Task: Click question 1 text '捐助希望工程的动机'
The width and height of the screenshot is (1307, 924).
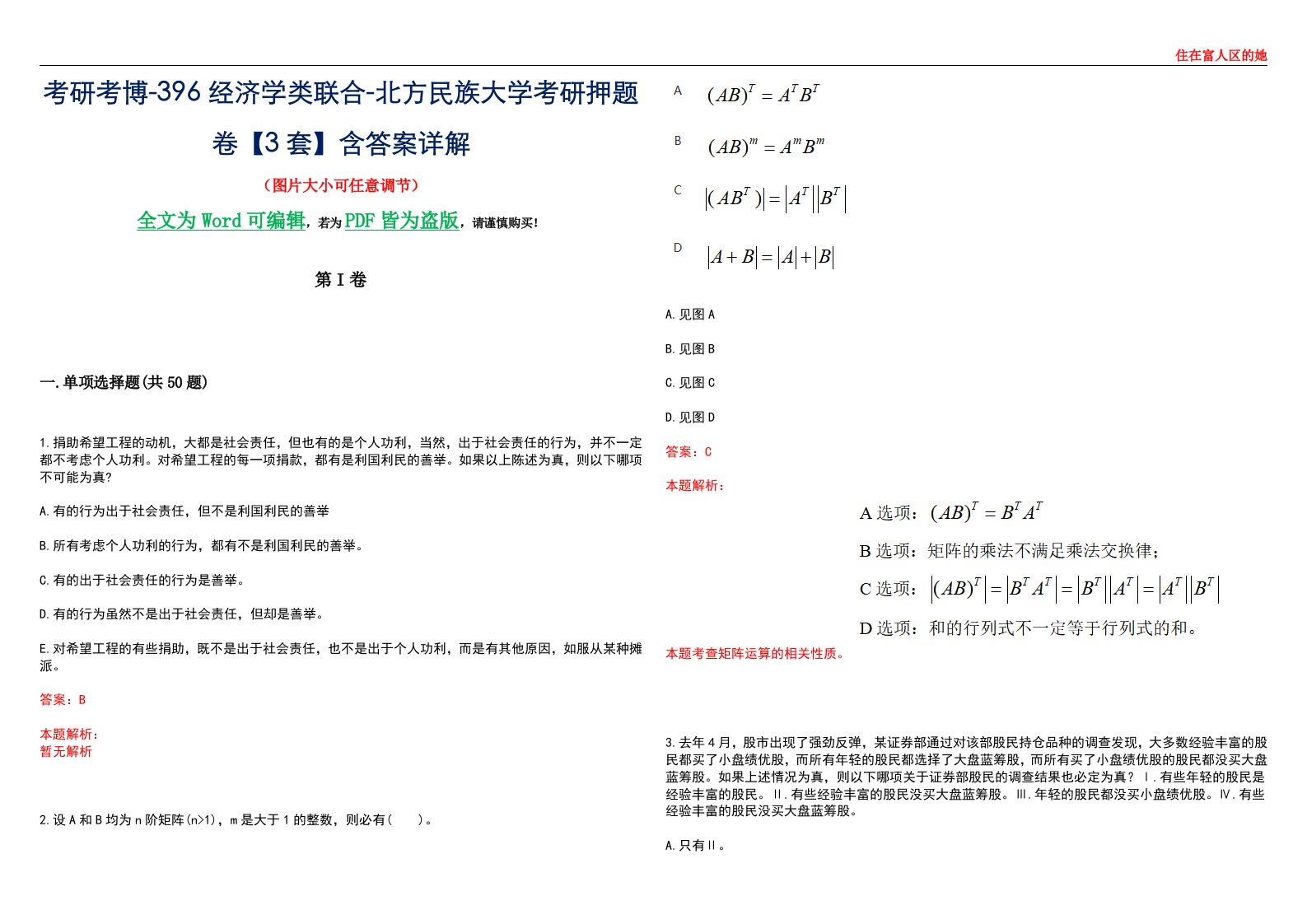Action: [x=341, y=460]
